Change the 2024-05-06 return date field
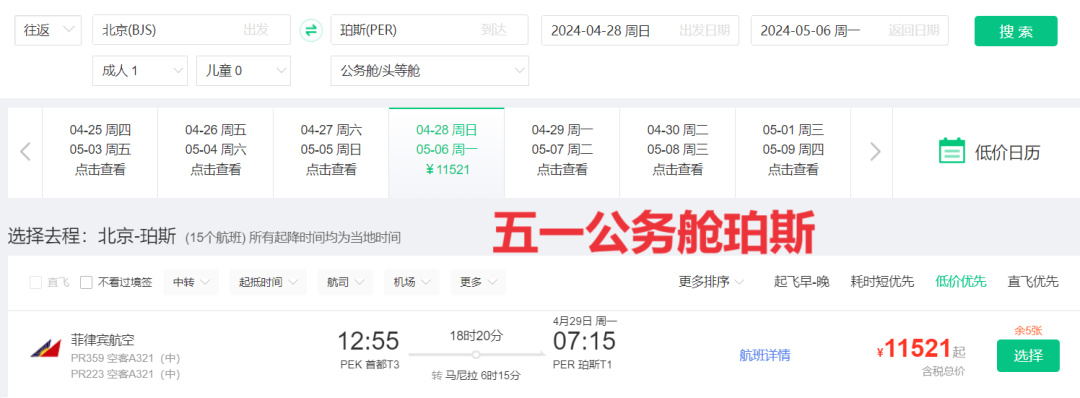1080x398 pixels. coord(850,30)
